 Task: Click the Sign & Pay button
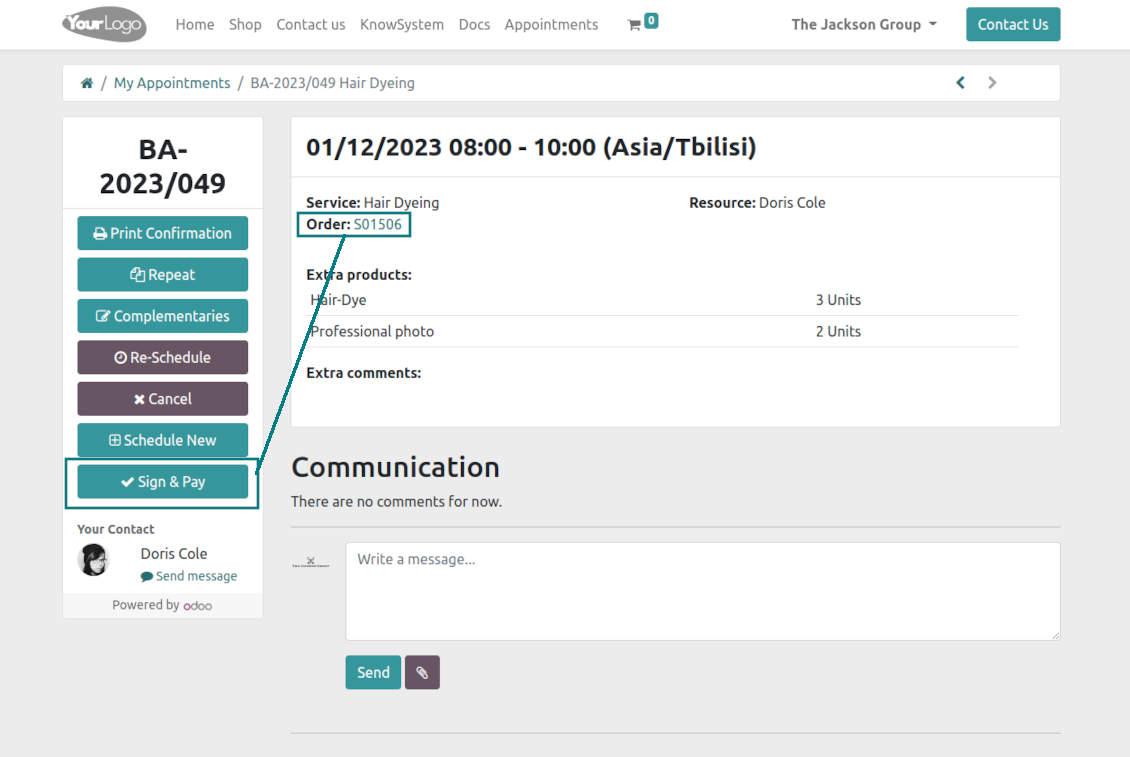(163, 482)
